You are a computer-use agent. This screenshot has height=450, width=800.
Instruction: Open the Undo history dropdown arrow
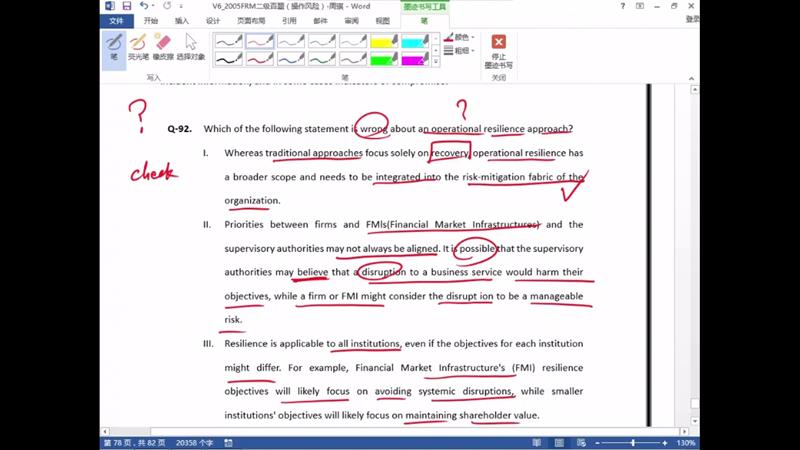(x=153, y=6)
